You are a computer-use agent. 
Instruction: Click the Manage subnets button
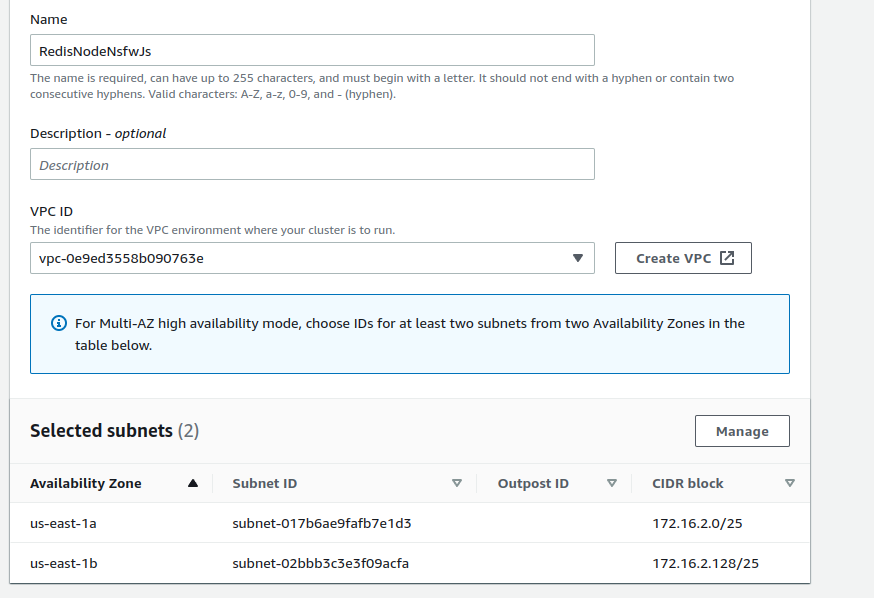coord(742,431)
